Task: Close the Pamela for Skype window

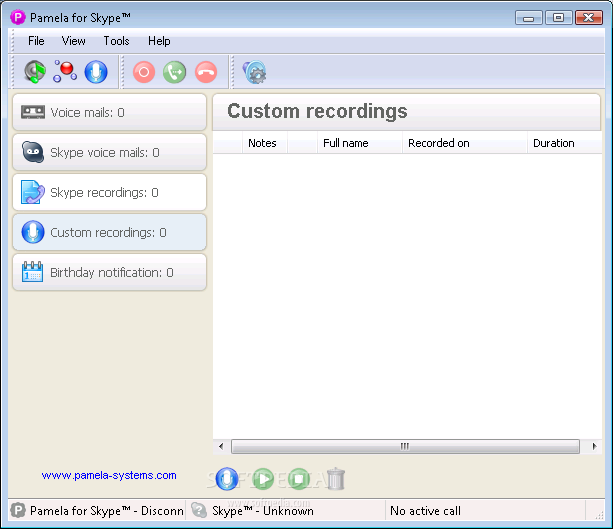Action: tap(589, 18)
